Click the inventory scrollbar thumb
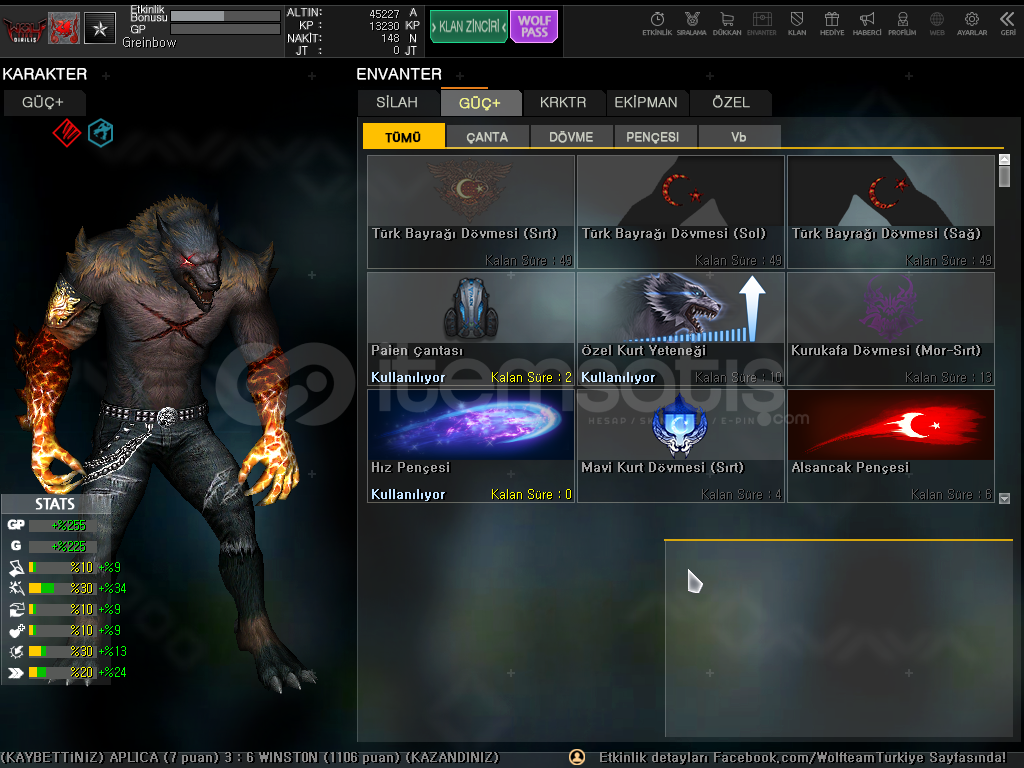This screenshot has height=768, width=1024. [1004, 176]
